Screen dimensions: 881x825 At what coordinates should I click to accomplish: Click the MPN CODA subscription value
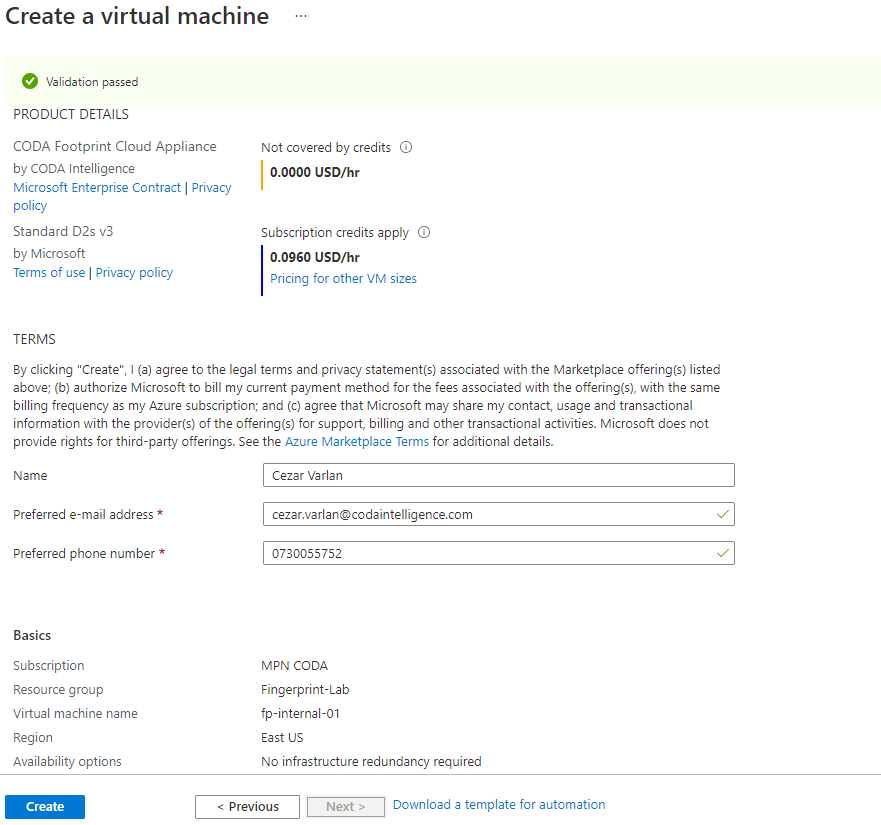tap(294, 665)
